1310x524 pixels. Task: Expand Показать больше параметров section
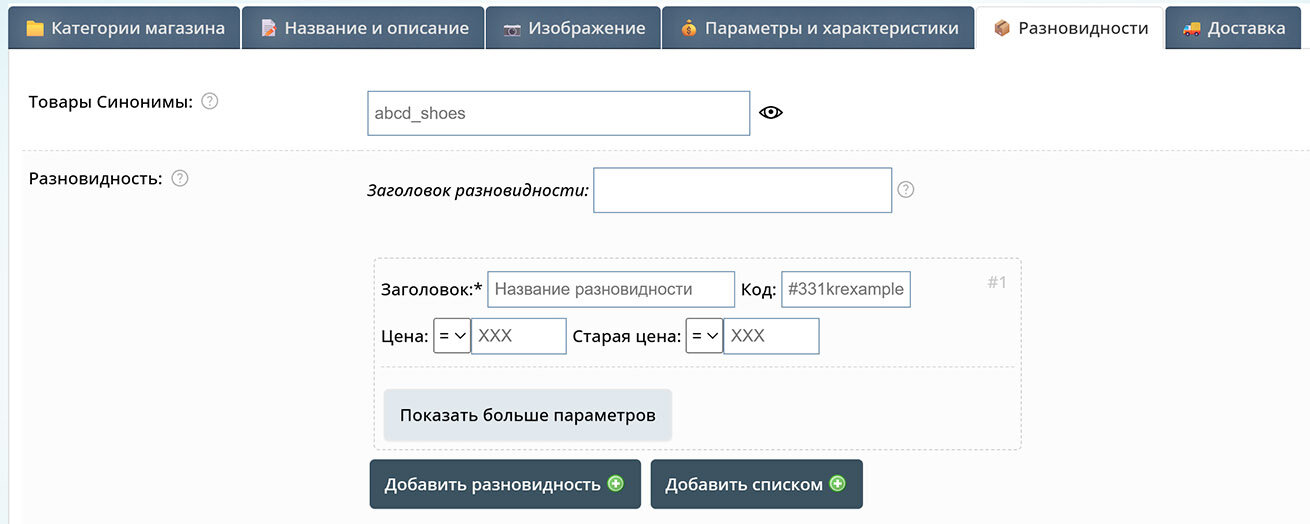(x=527, y=415)
